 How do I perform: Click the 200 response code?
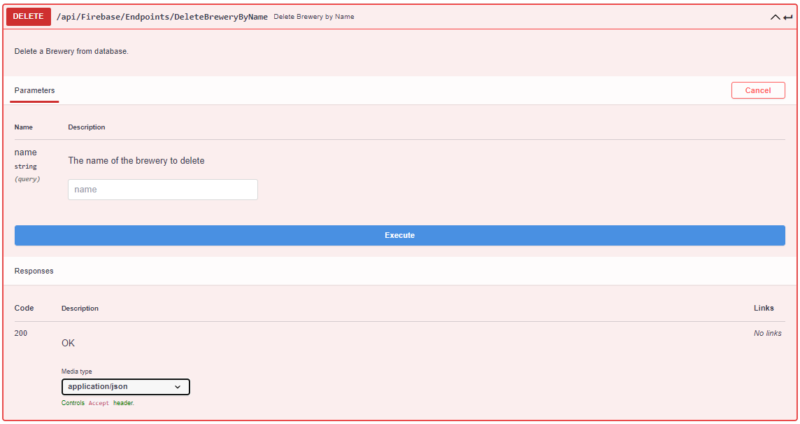pos(21,332)
